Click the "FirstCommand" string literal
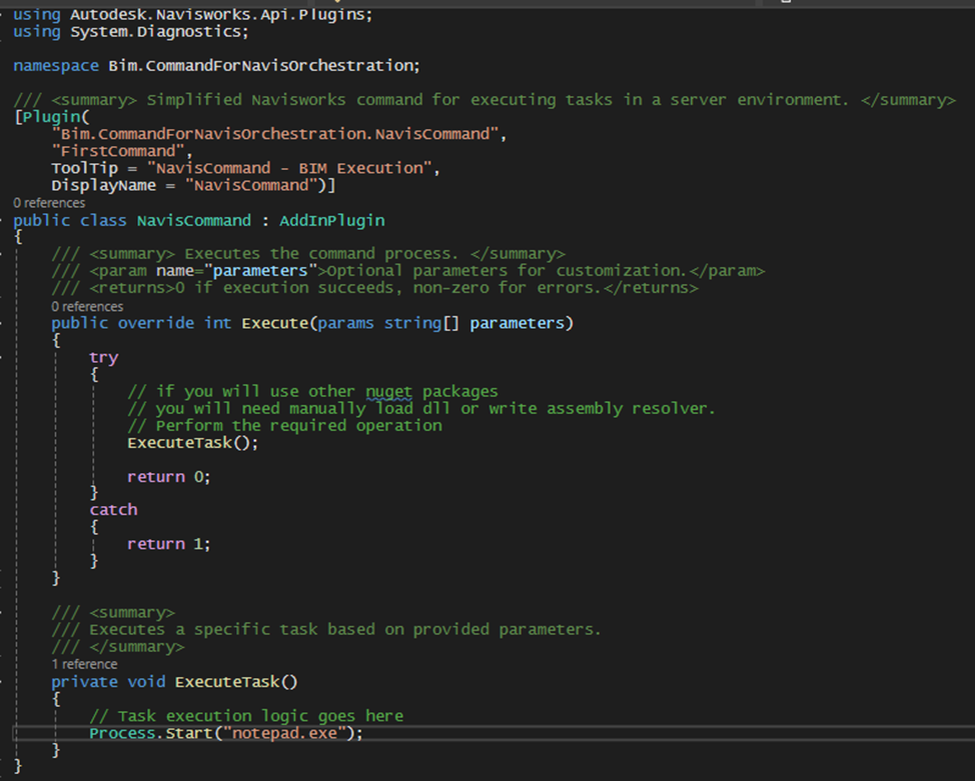975x781 pixels. pos(118,151)
